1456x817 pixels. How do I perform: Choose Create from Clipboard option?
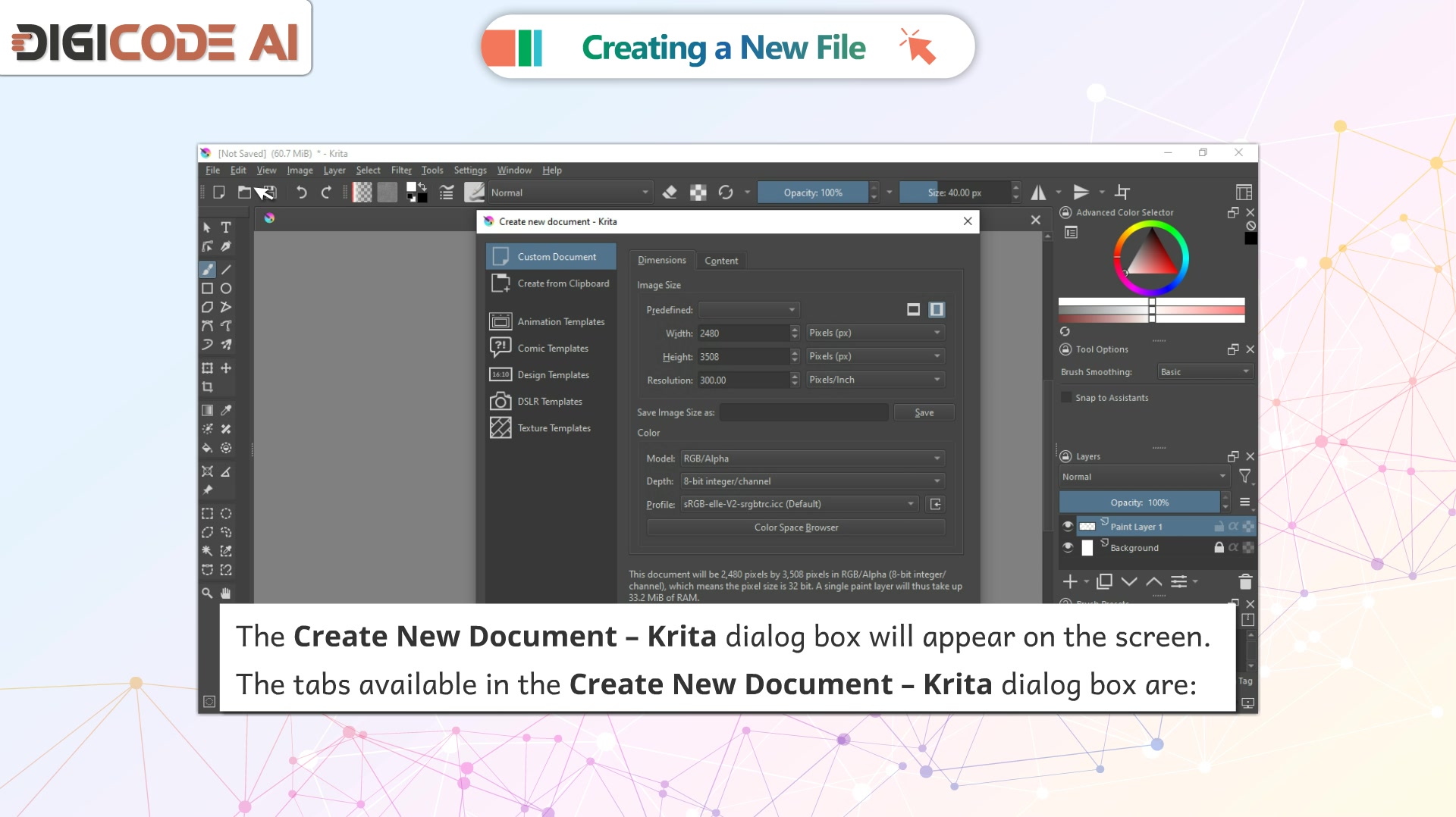tap(551, 283)
